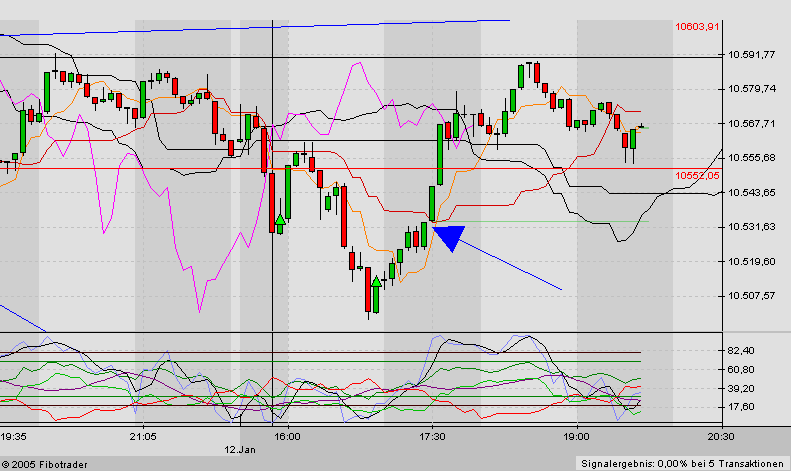791x471 pixels.
Task: Click the price label 10.507,57
Action: pos(752,296)
